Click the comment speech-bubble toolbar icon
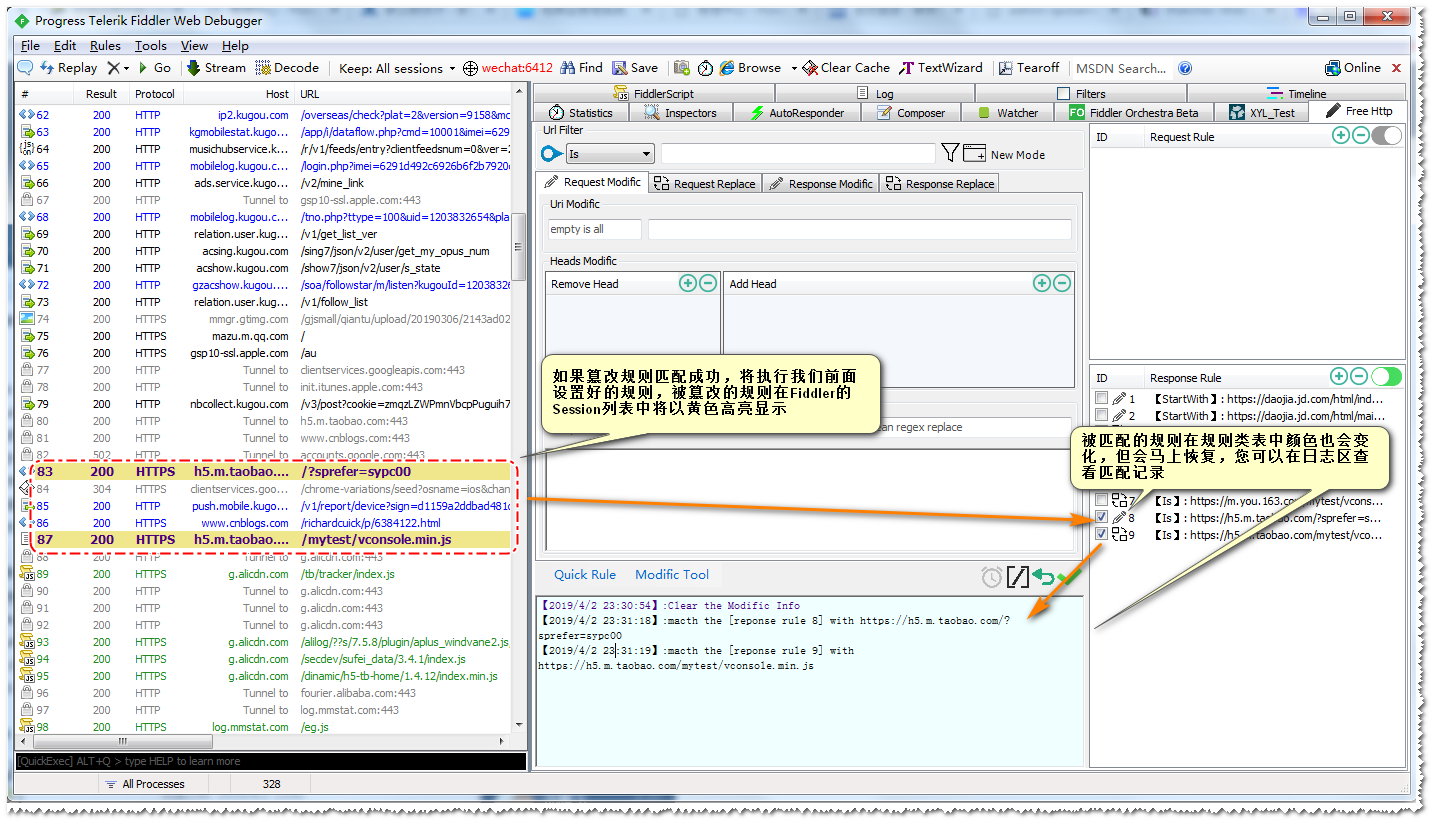Screen dimensions: 1437x826 point(25,68)
